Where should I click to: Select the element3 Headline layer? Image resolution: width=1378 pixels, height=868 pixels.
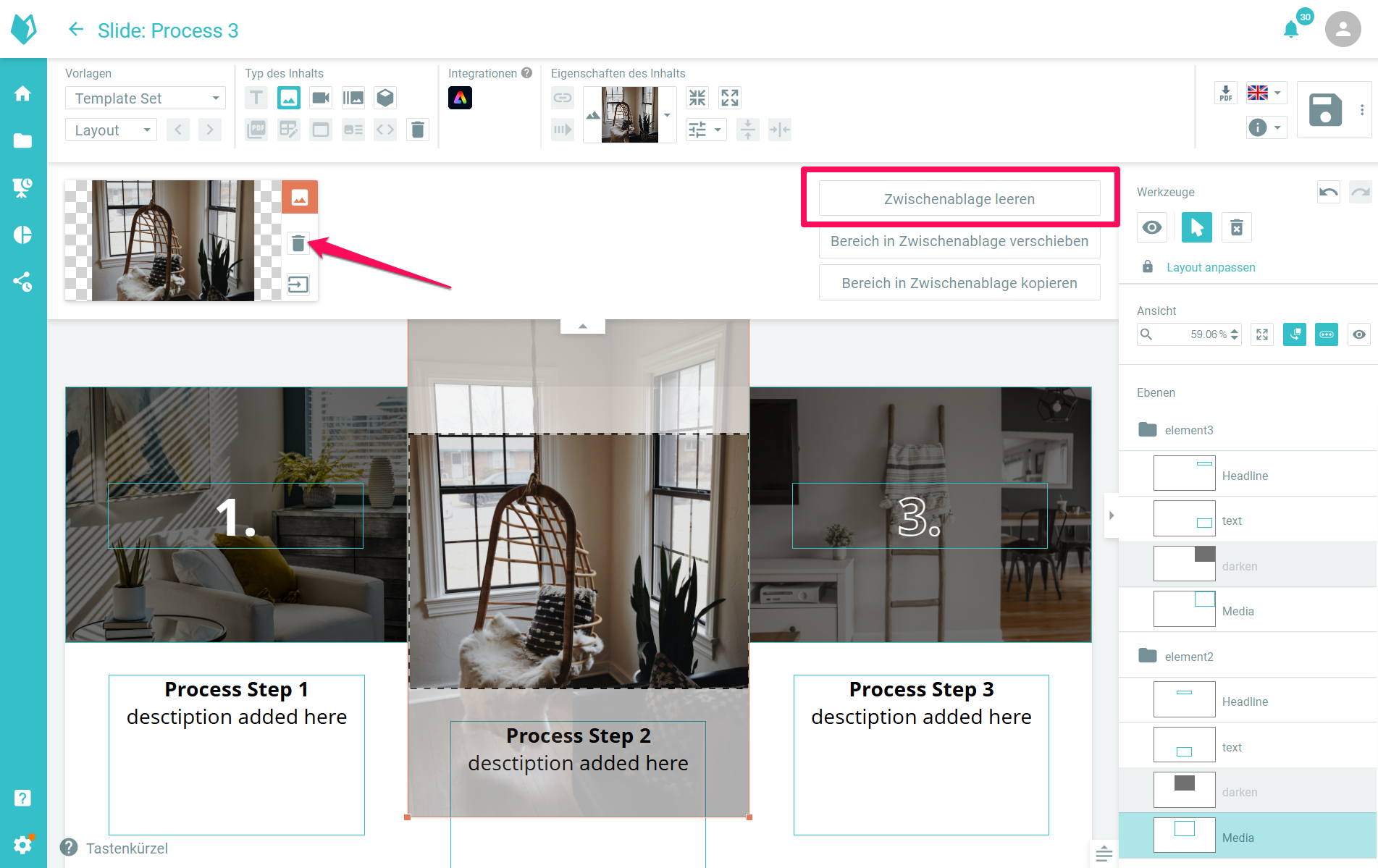click(1245, 476)
